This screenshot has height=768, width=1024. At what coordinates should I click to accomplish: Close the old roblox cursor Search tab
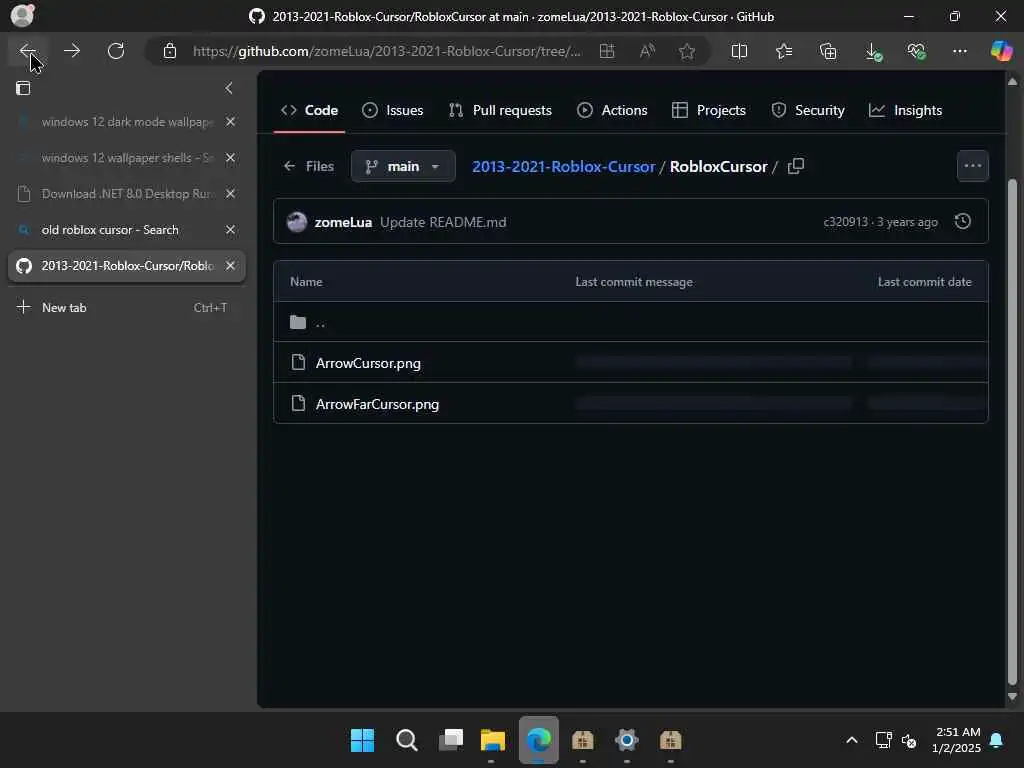(x=231, y=230)
